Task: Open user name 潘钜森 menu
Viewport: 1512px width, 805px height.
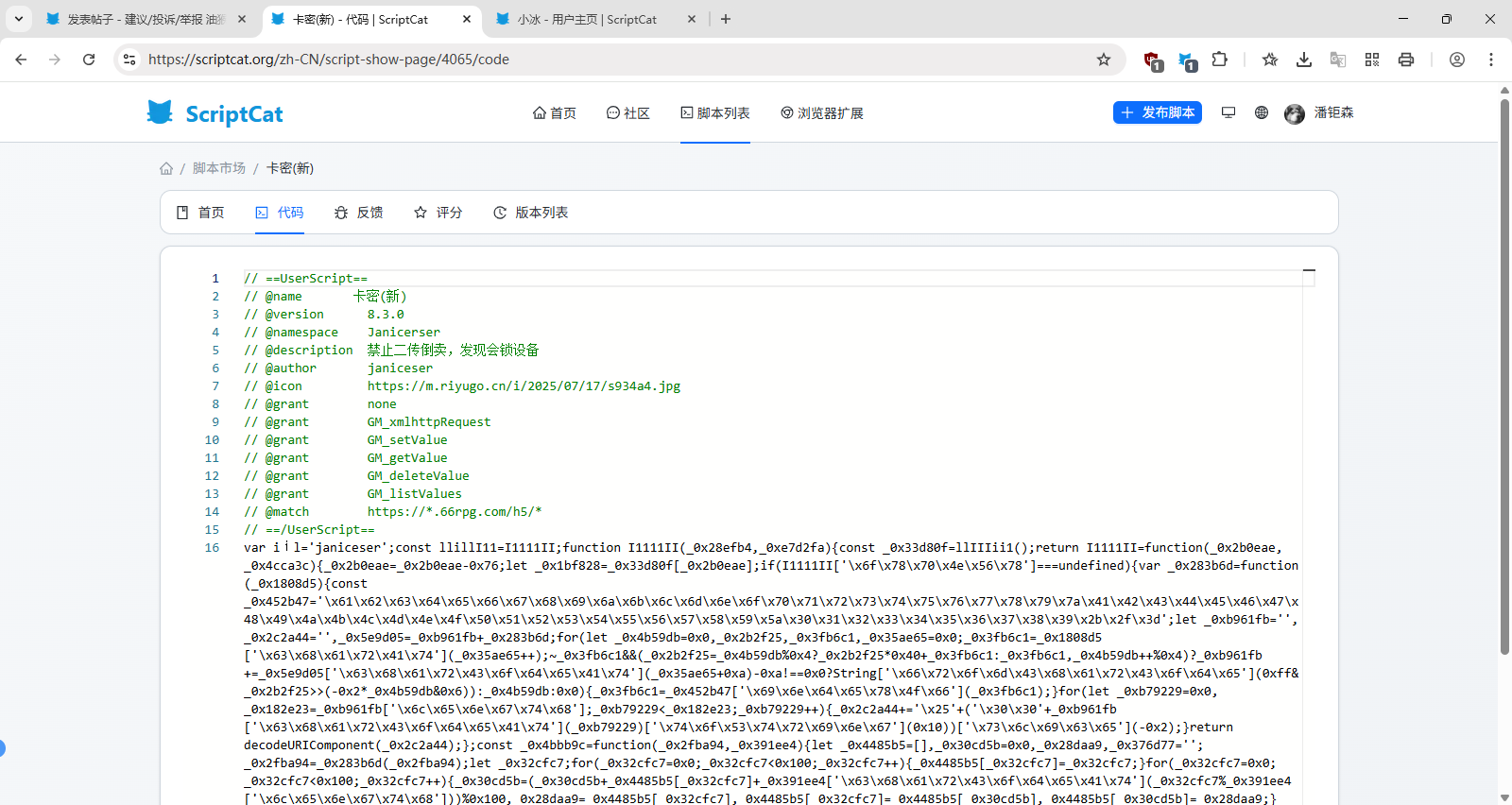Action: click(x=1333, y=112)
